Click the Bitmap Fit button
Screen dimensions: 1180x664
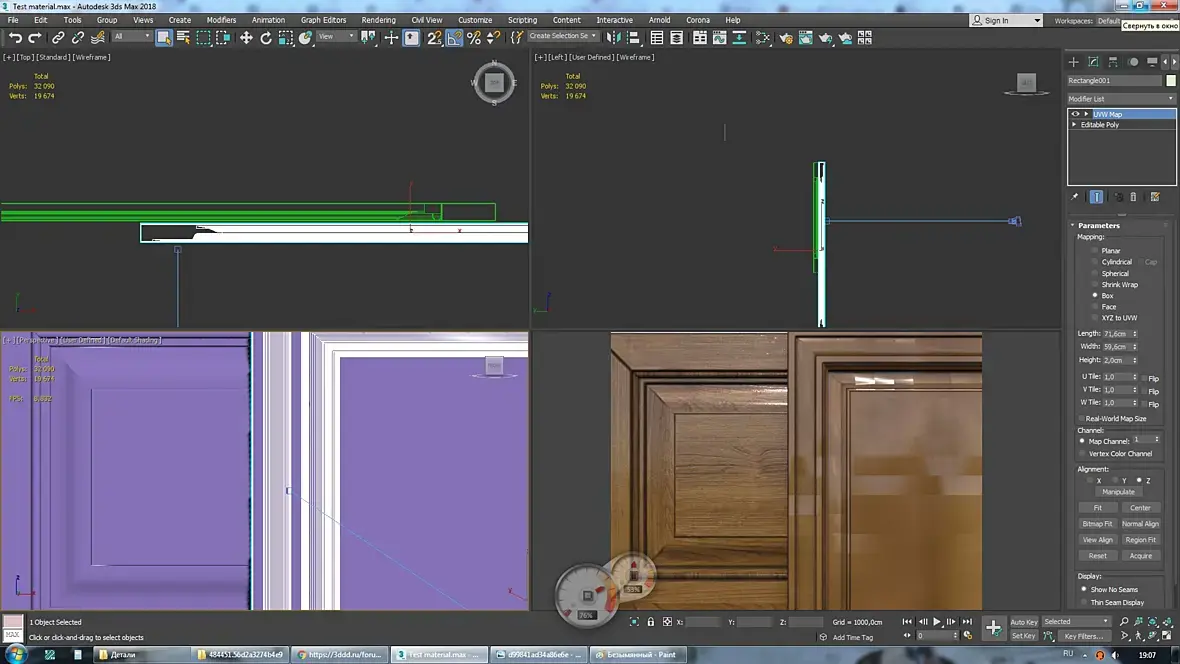click(x=1097, y=524)
